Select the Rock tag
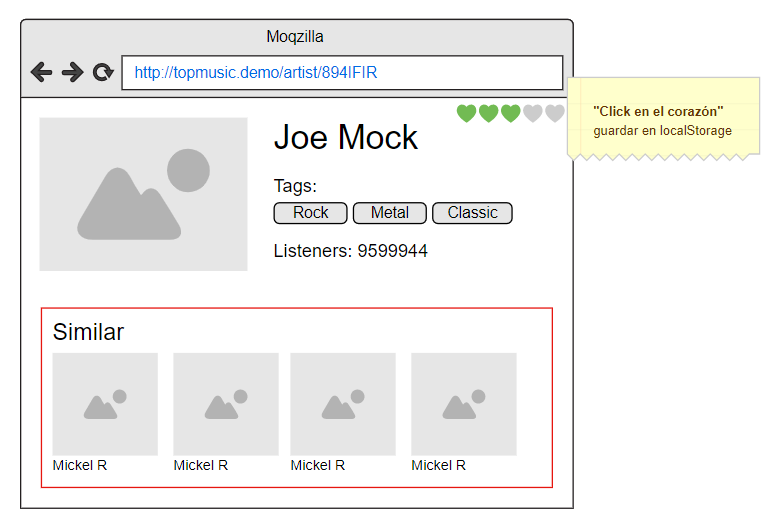This screenshot has width=775, height=532. pyautogui.click(x=310, y=213)
